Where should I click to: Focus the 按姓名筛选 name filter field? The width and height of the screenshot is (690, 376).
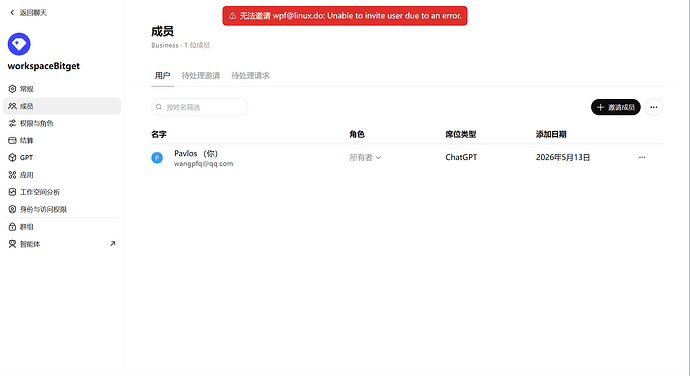pyautogui.click(x=200, y=107)
